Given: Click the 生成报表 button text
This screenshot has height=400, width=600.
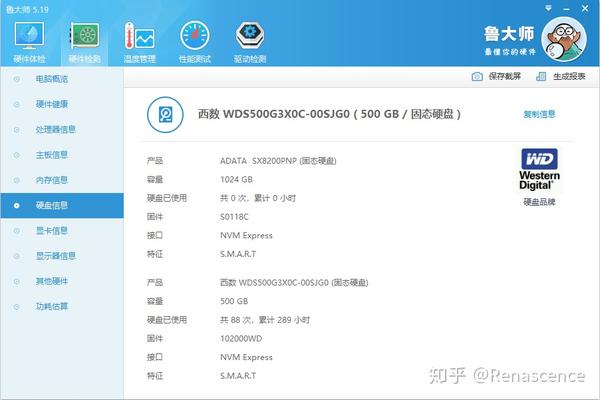Looking at the screenshot, I should 569,77.
